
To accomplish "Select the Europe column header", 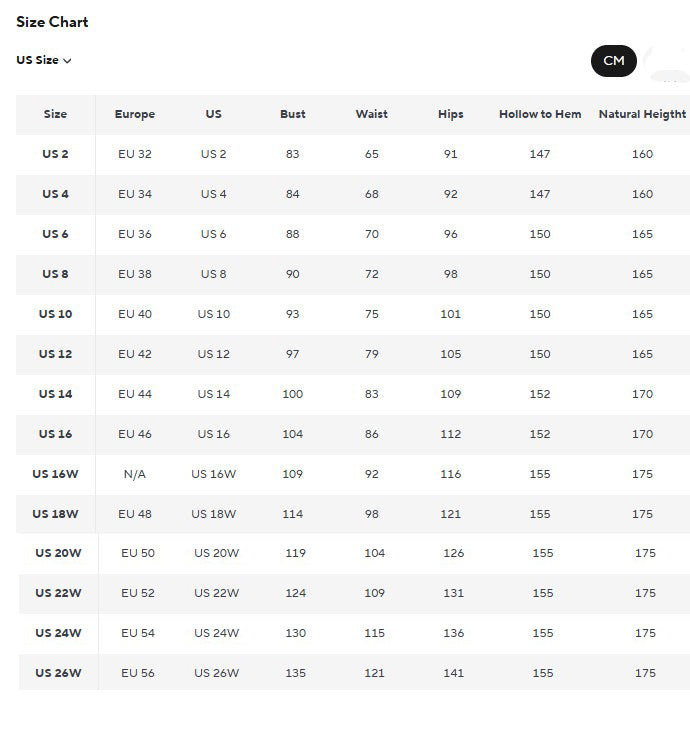I will 135,114.
